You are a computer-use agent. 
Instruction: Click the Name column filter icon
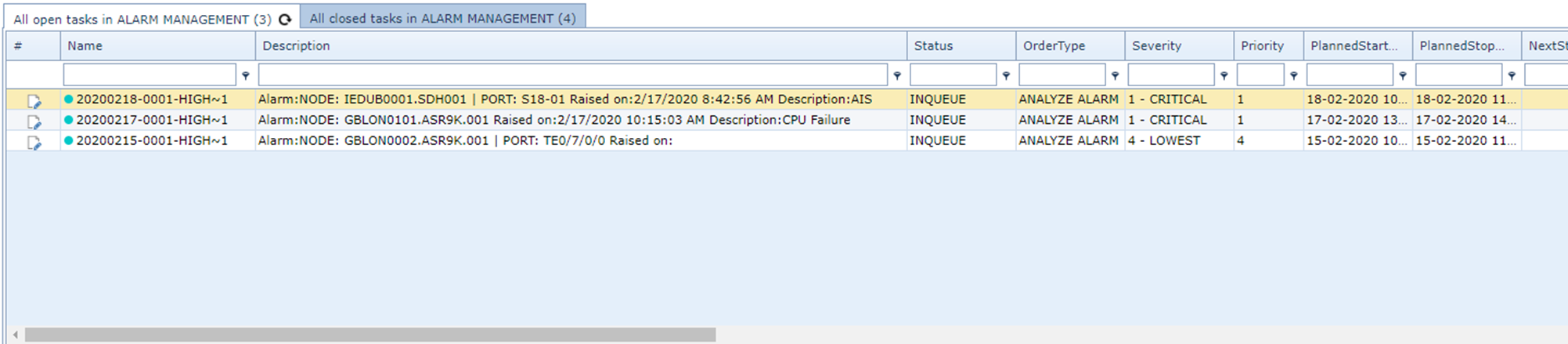click(246, 76)
